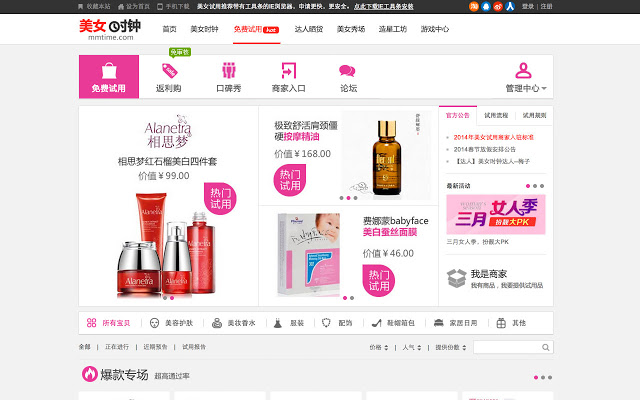Open 2014春节放假安排公告 announcement
The image size is (640, 400).
(484, 149)
